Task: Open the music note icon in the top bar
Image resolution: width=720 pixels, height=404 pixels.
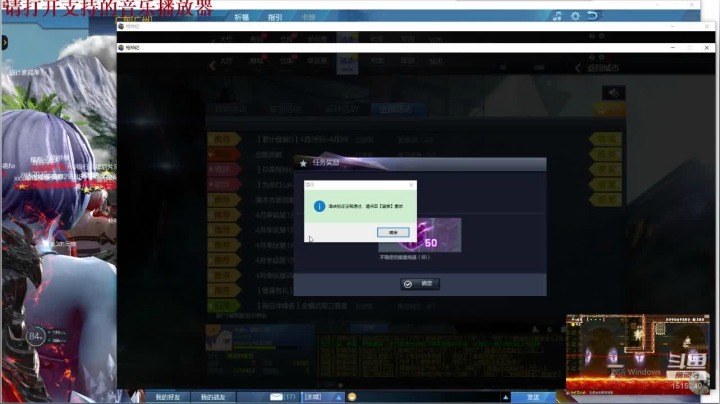Action: [x=557, y=16]
